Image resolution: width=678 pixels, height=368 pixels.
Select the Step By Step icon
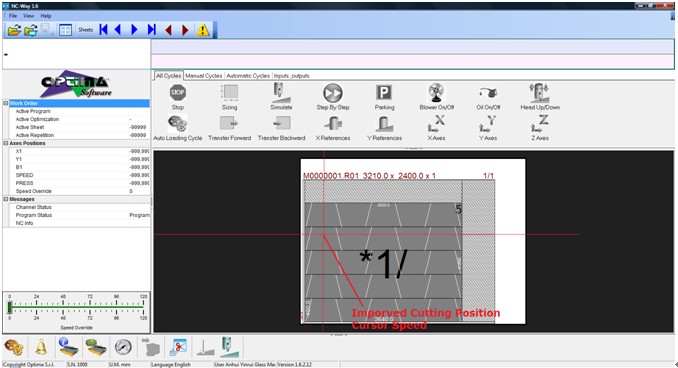[333, 93]
